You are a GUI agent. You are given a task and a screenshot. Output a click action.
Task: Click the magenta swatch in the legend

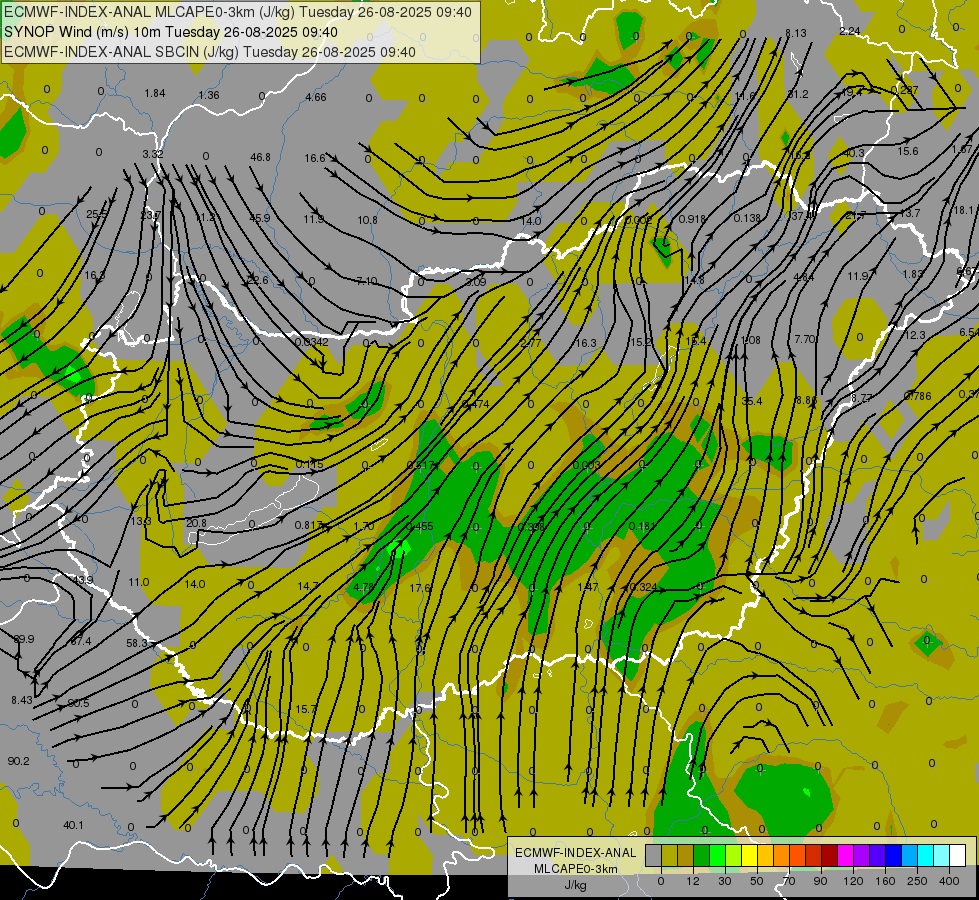[x=845, y=856]
